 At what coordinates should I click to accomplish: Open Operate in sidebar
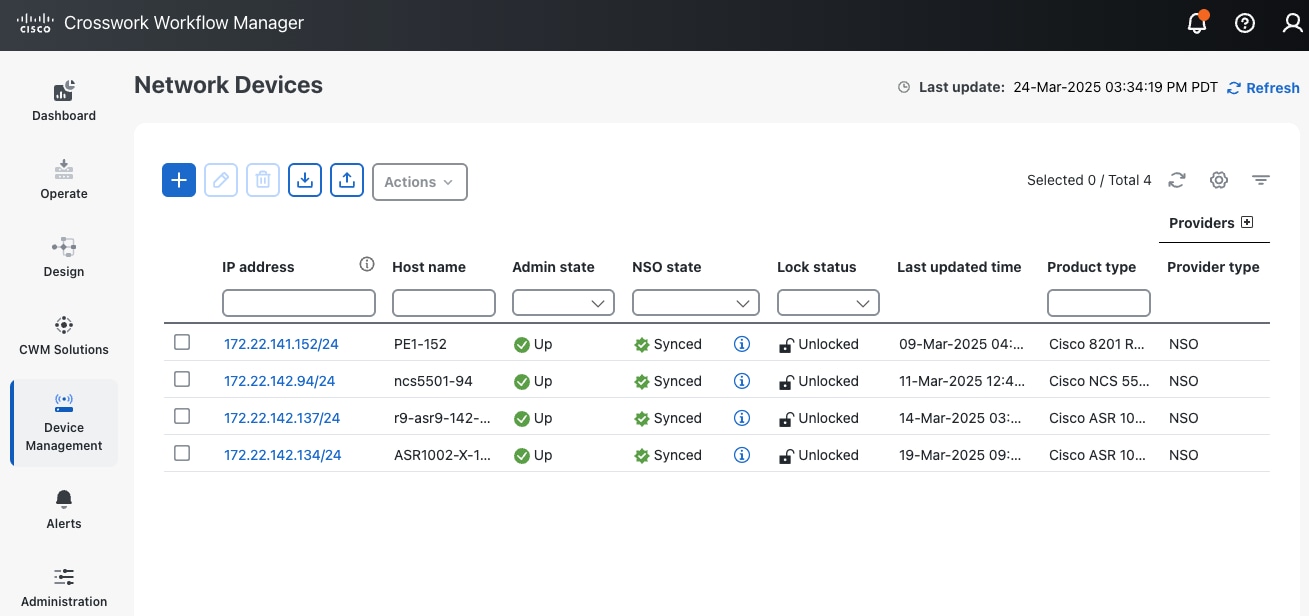click(64, 178)
